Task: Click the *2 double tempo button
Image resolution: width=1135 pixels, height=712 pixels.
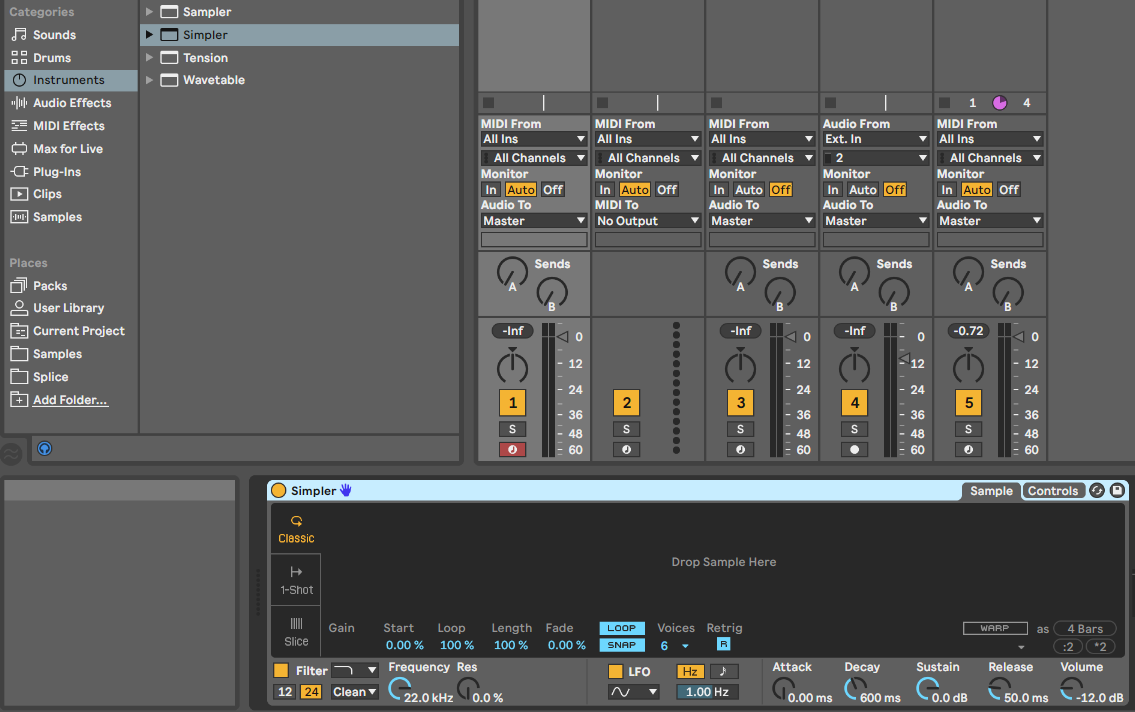Action: (x=1100, y=647)
